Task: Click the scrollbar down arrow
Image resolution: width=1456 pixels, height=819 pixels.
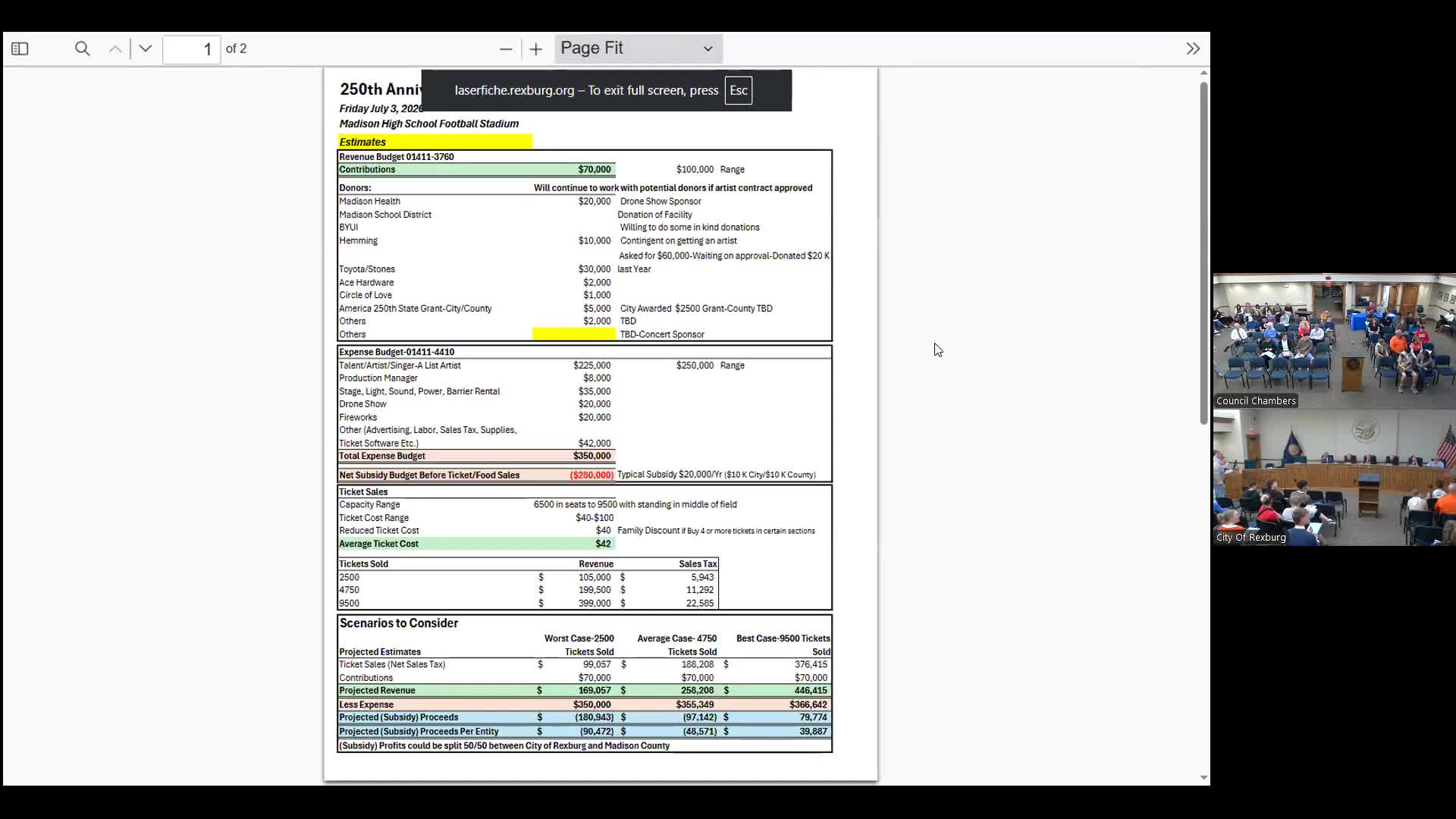Action: pyautogui.click(x=1203, y=777)
